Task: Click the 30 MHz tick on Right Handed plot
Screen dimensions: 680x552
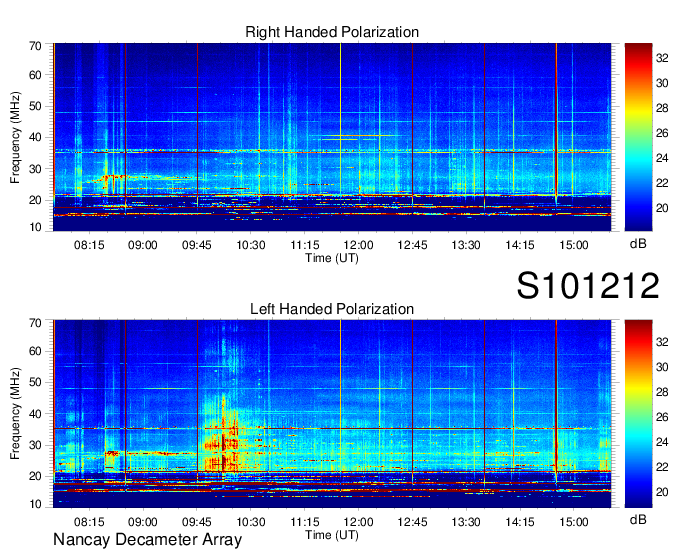Action: (35, 169)
